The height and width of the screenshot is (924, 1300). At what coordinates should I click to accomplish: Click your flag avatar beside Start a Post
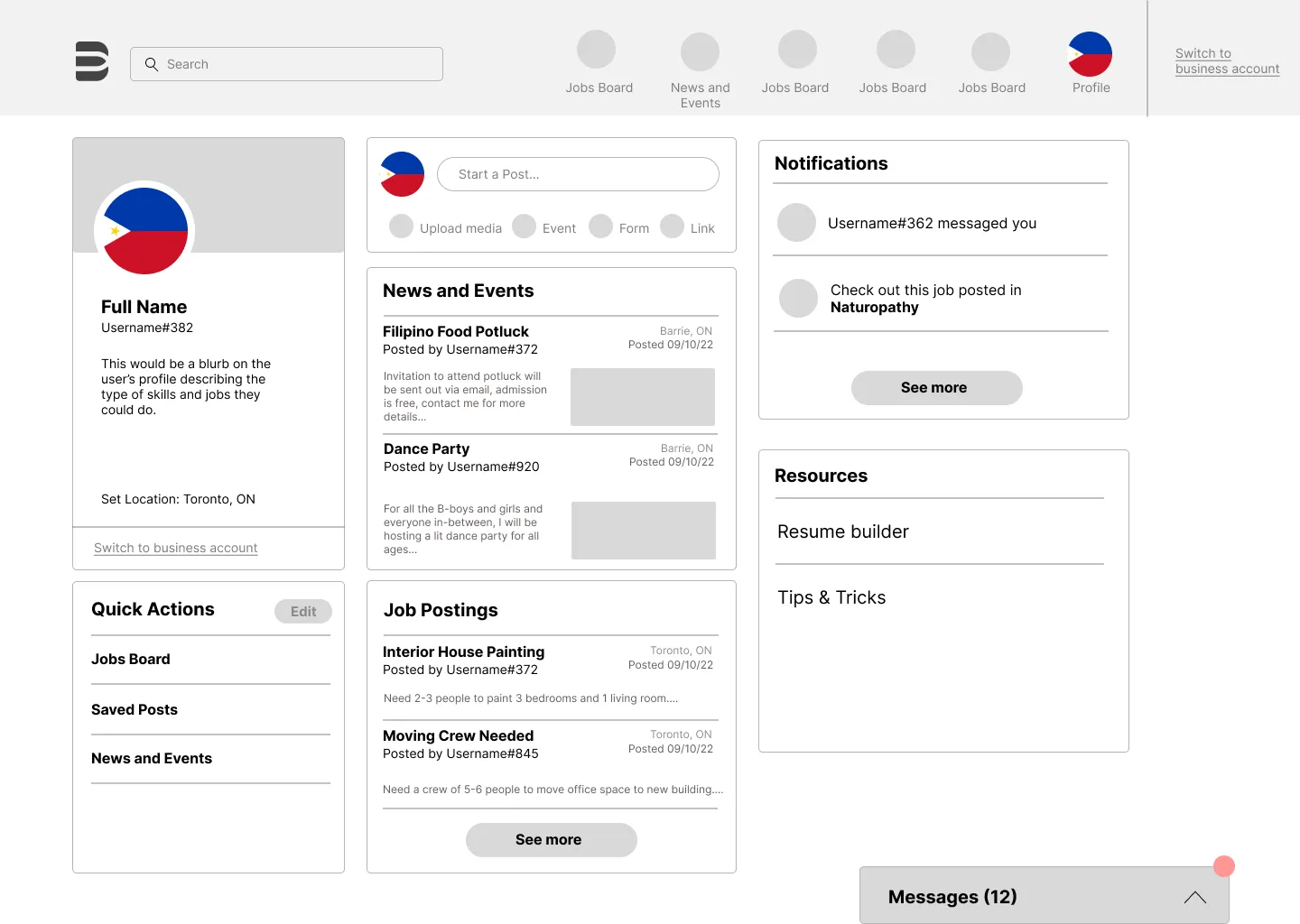pos(402,173)
